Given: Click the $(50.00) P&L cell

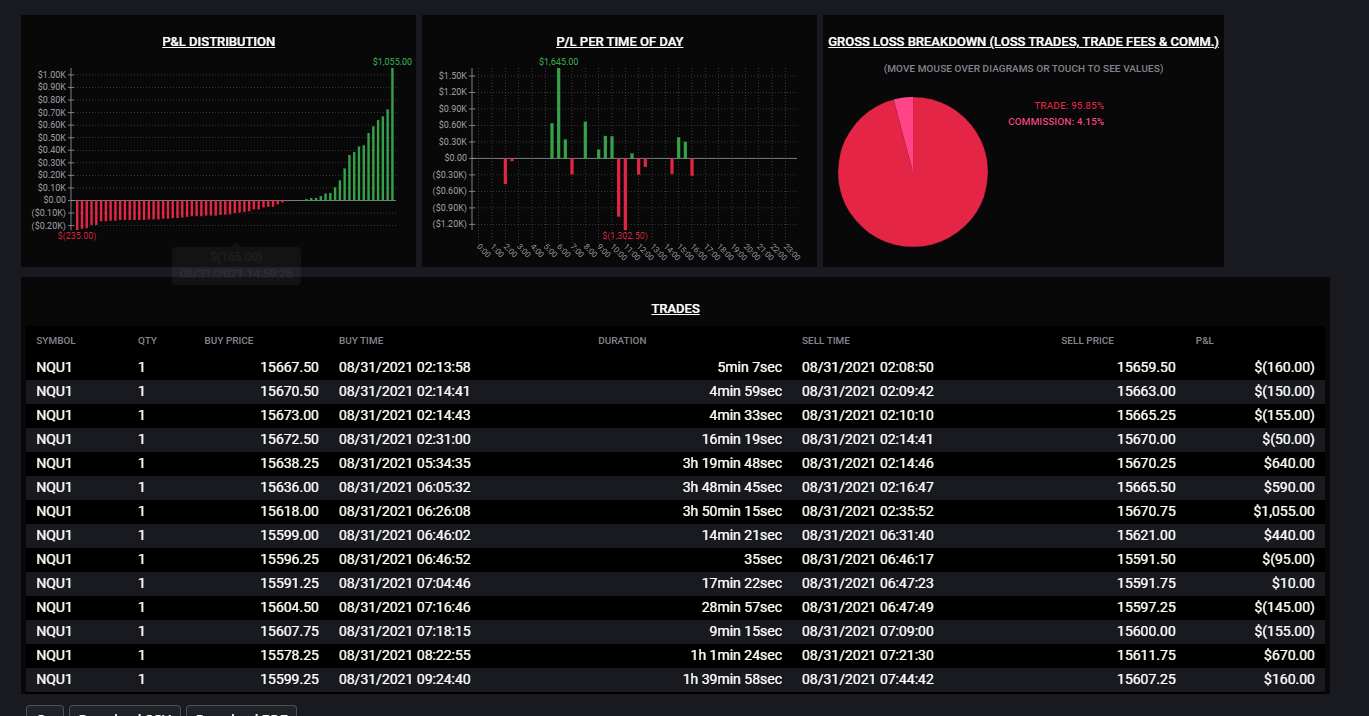Looking at the screenshot, I should pos(1288,440).
